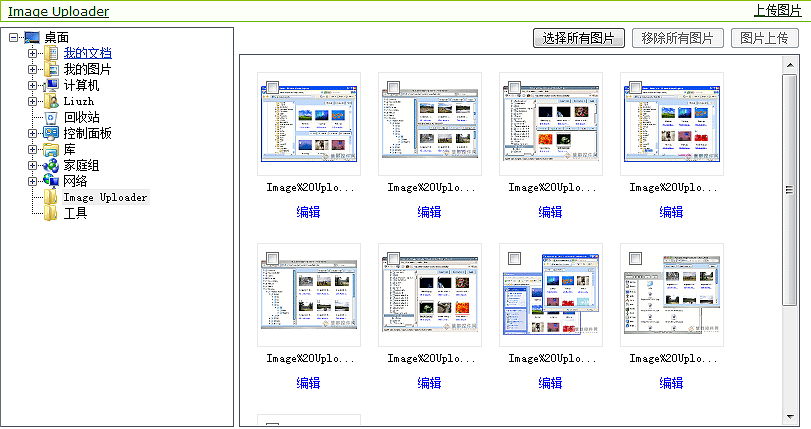The height and width of the screenshot is (429, 811).
Task: Expand the Liuzh user folder node
Action: tap(33, 102)
